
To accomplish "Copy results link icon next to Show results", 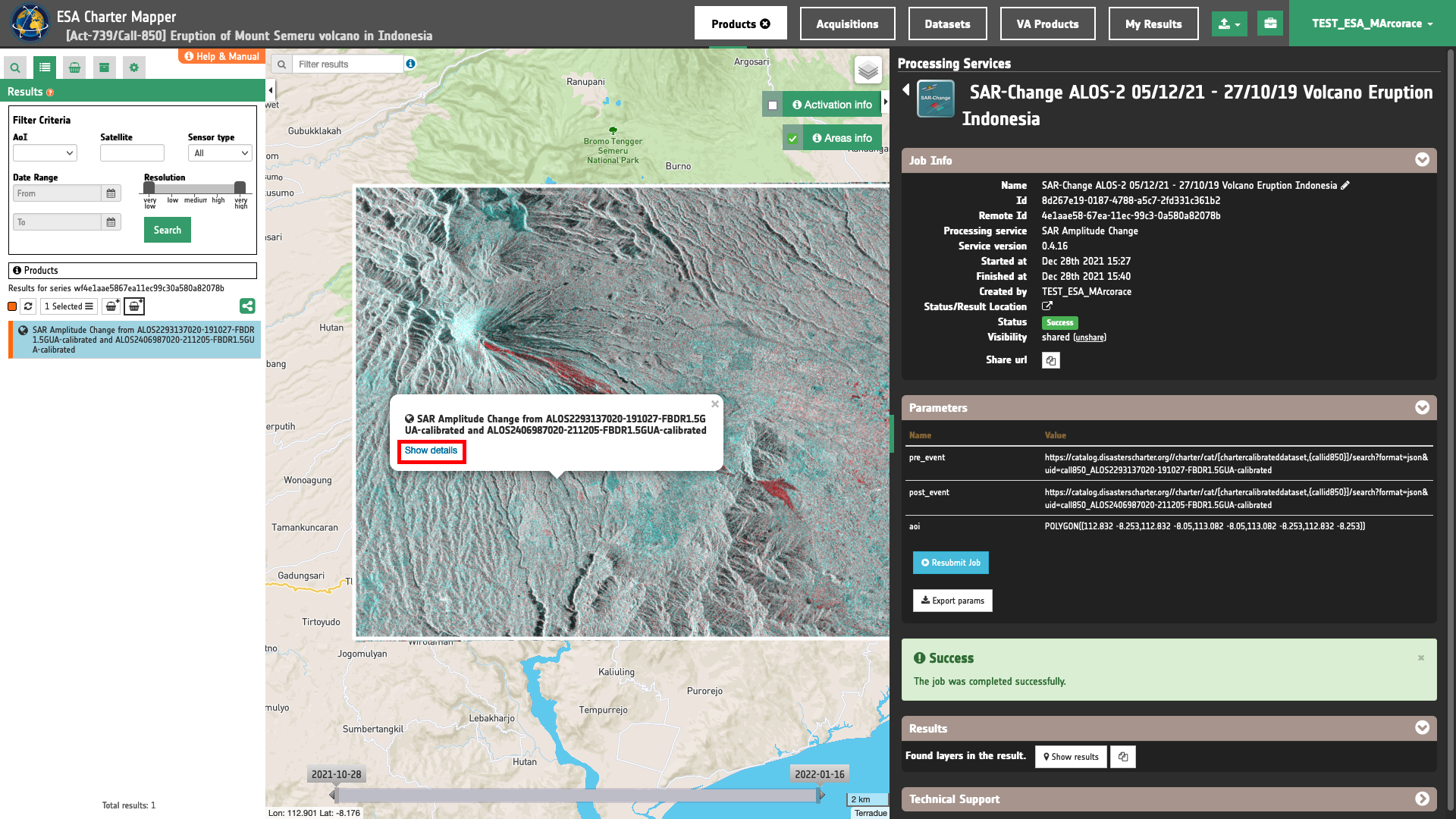I will [1123, 757].
